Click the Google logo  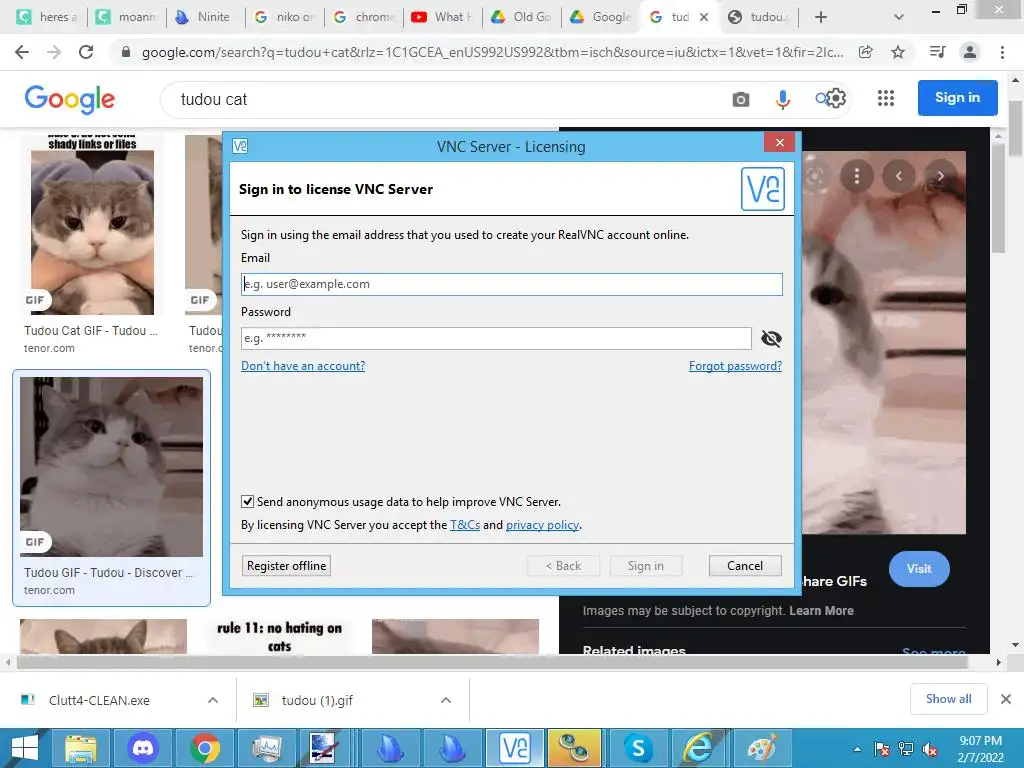click(x=70, y=99)
